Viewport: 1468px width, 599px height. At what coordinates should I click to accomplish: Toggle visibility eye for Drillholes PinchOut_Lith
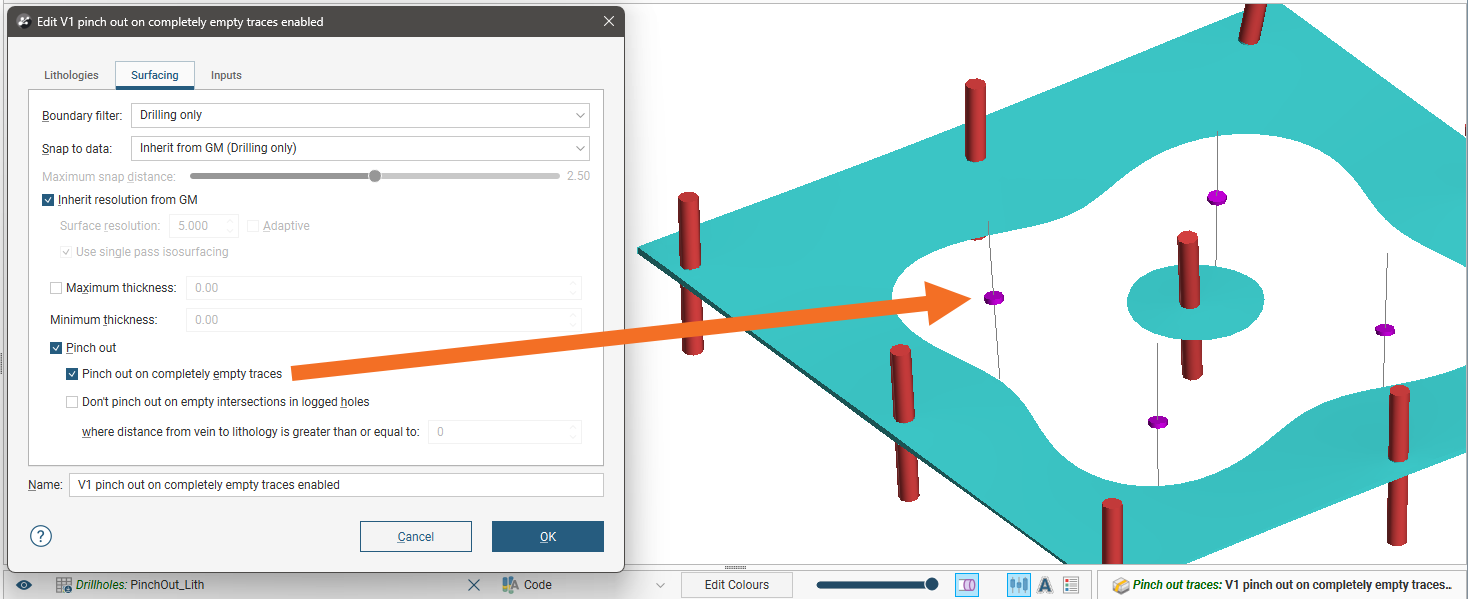coord(24,585)
